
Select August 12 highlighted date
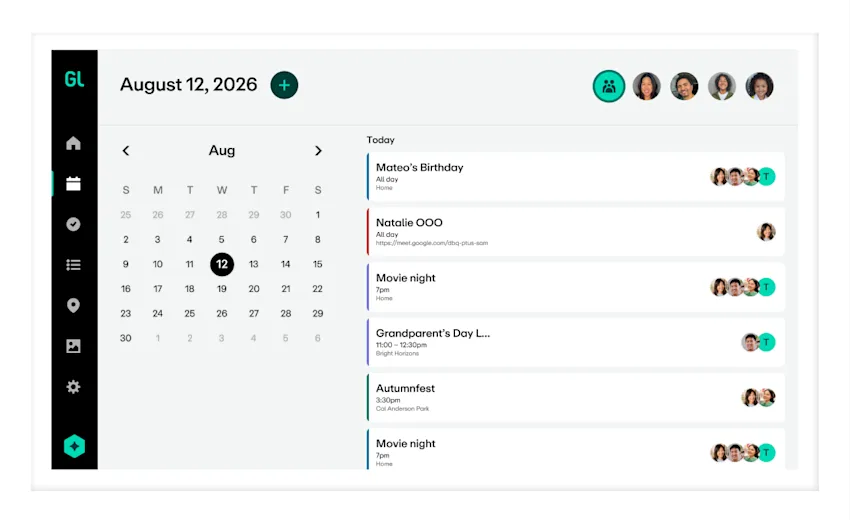click(x=222, y=264)
